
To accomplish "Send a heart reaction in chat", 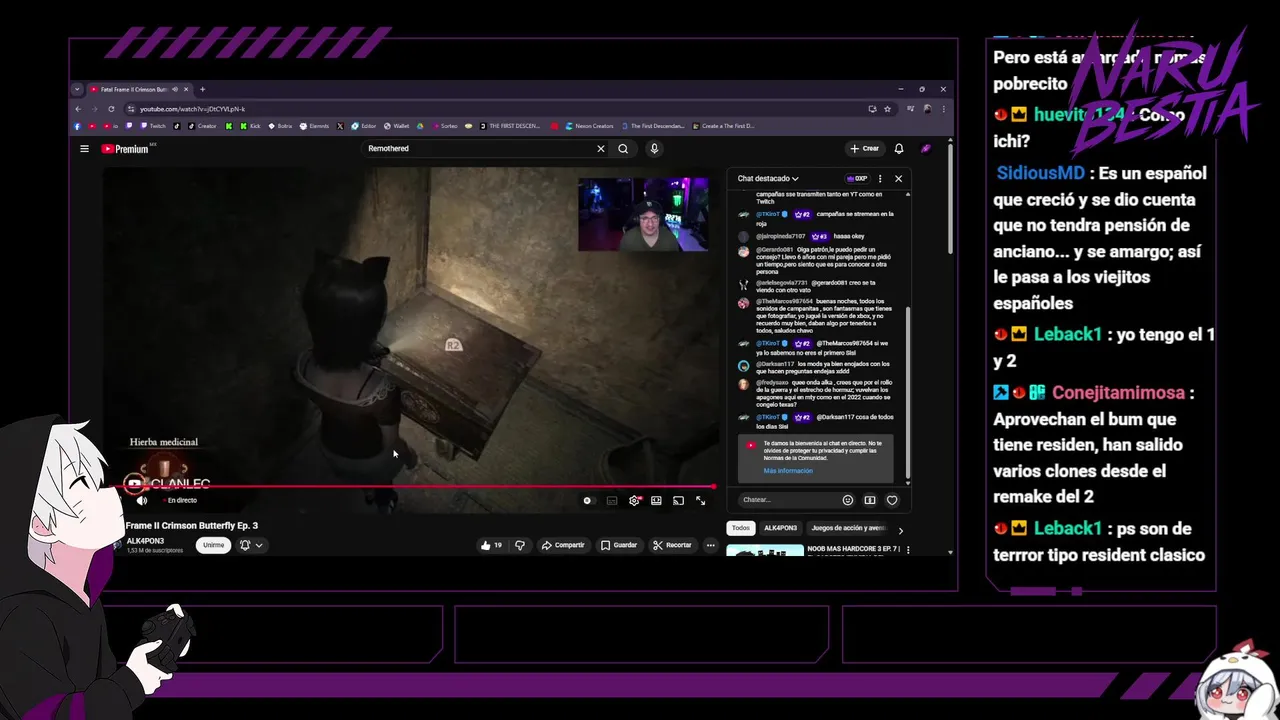I will click(x=892, y=500).
